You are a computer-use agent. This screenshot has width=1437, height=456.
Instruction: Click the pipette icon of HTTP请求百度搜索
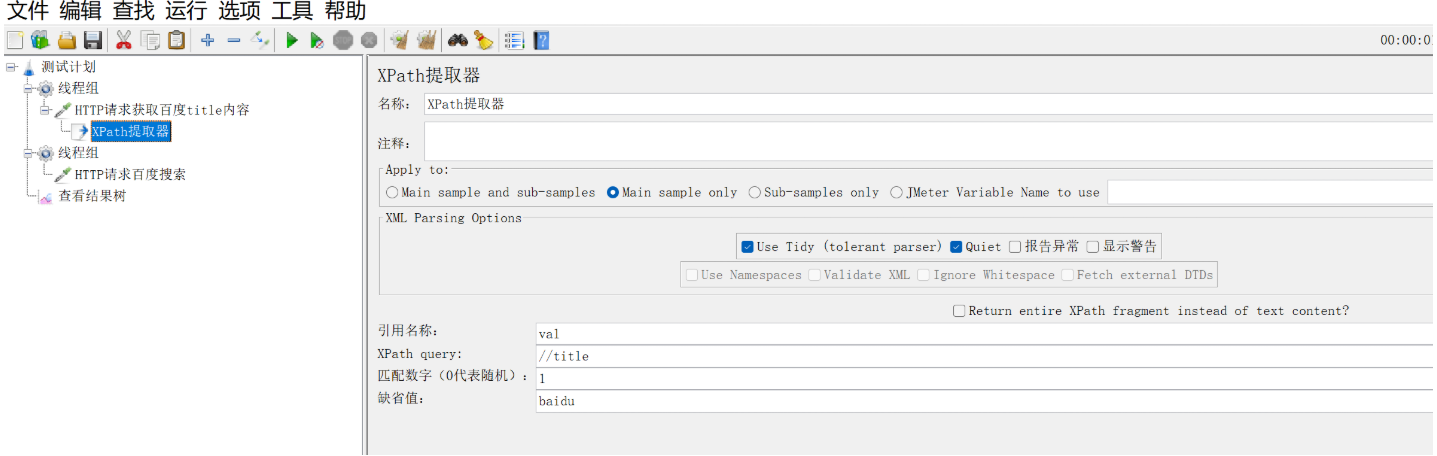(x=62, y=174)
